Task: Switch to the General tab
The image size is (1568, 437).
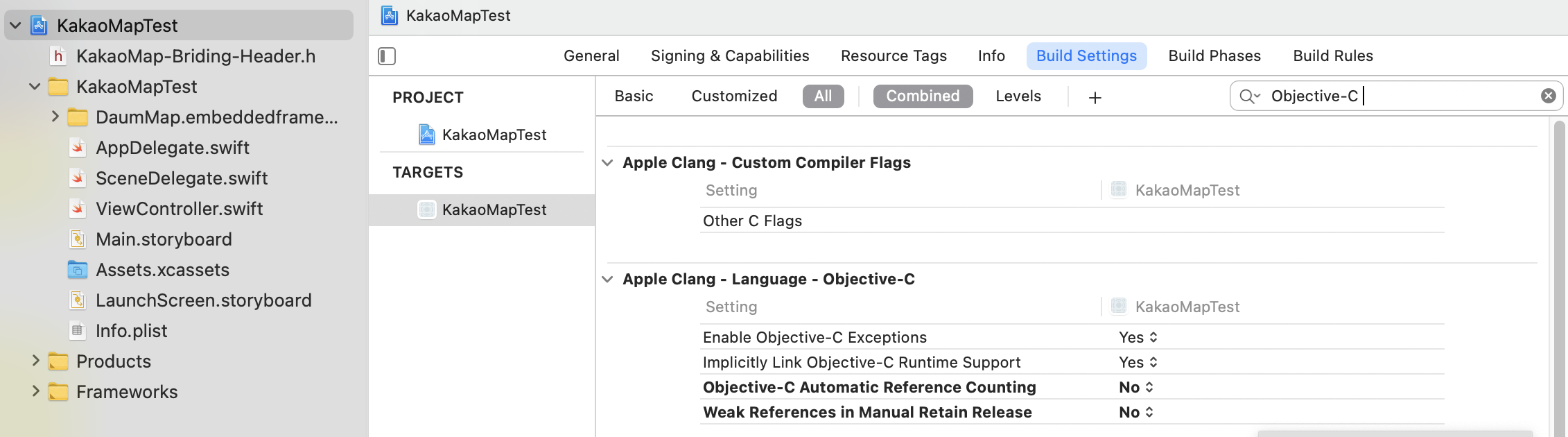Action: [591, 56]
